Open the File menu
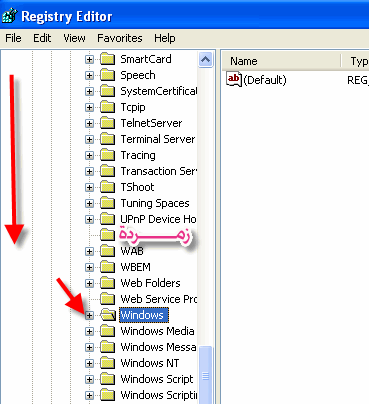This screenshot has width=369, height=404. [x=13, y=38]
